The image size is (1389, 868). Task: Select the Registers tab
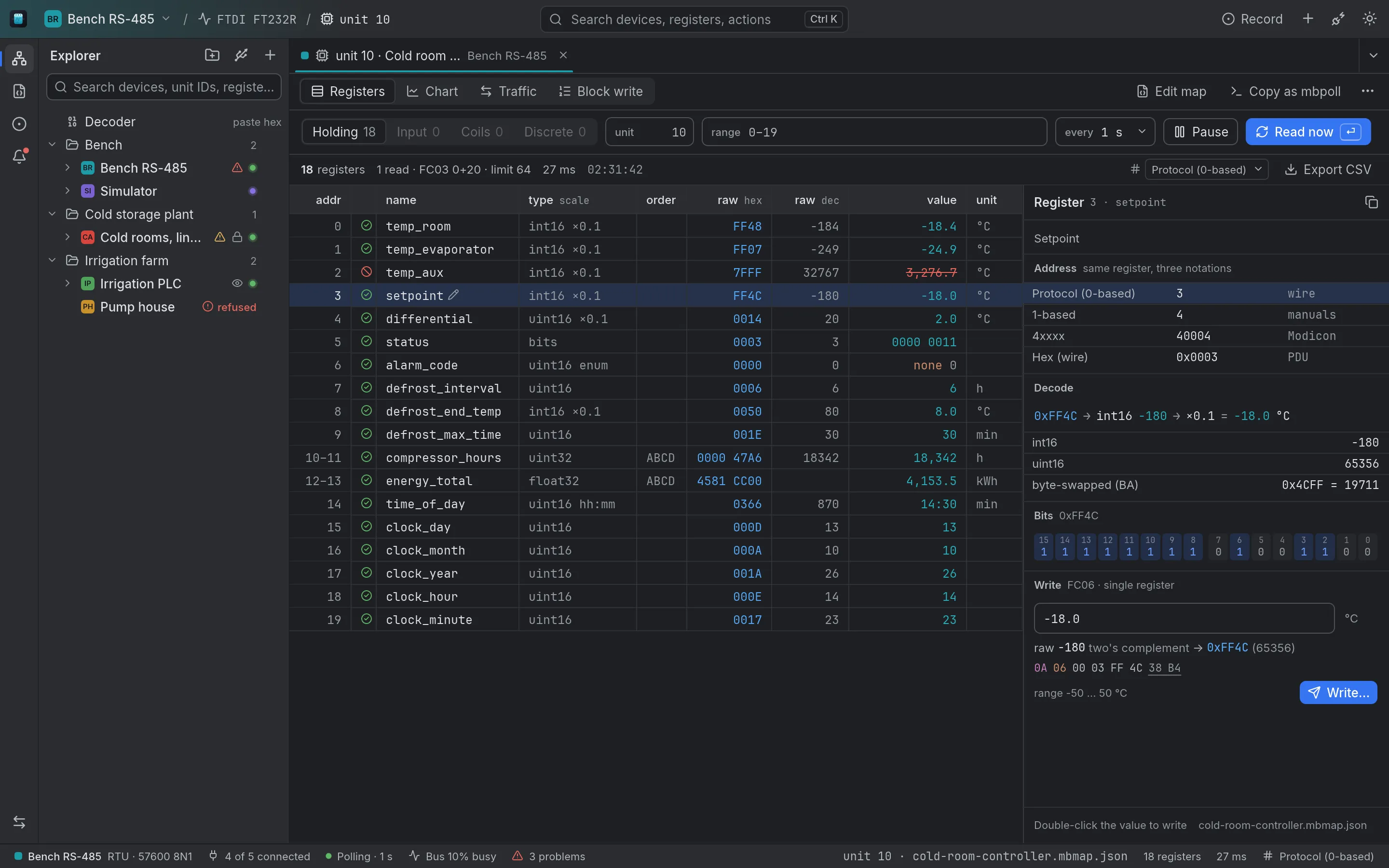click(x=348, y=91)
